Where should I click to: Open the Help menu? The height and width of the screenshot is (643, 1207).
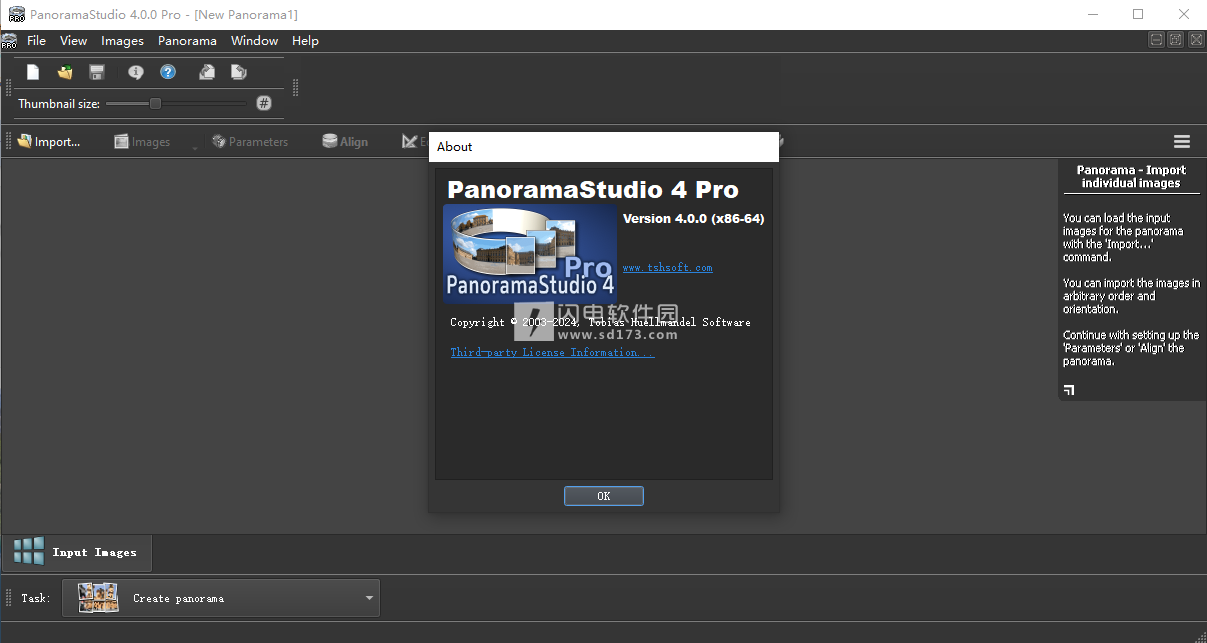pos(305,41)
